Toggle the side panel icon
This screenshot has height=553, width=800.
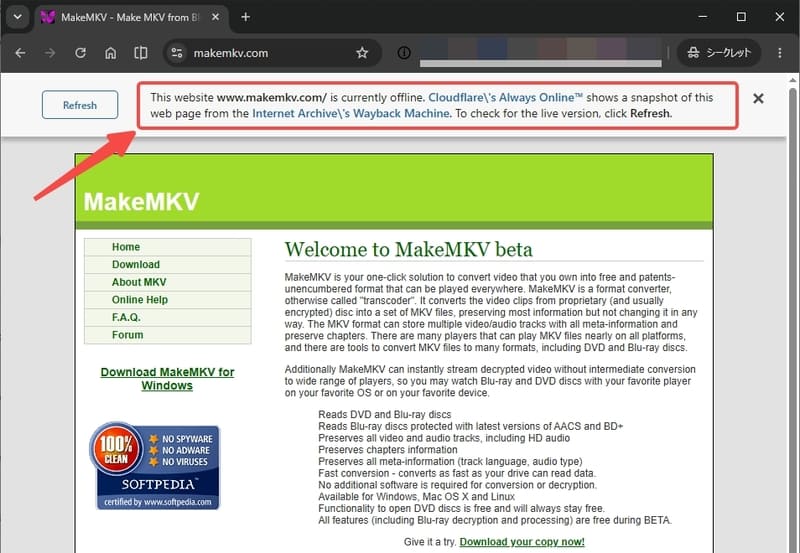[140, 53]
